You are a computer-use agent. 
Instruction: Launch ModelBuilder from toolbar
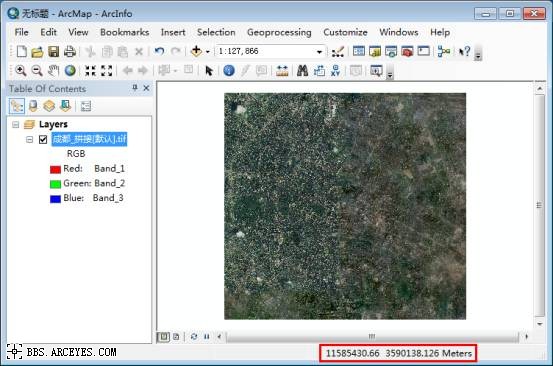(444, 51)
